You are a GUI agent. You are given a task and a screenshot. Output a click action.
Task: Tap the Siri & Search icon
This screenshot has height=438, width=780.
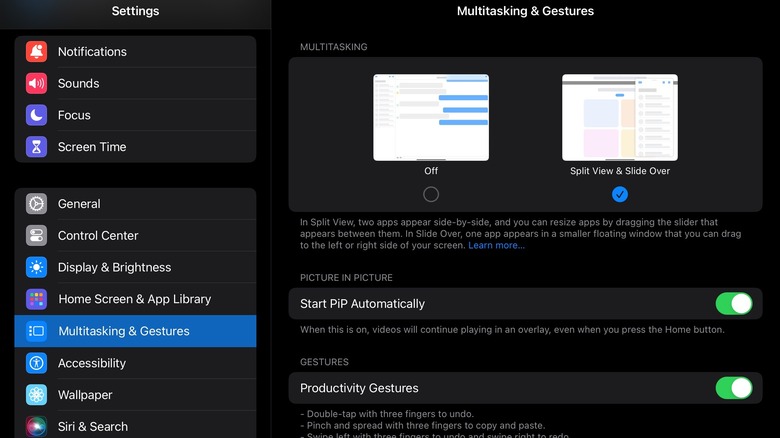pos(37,426)
